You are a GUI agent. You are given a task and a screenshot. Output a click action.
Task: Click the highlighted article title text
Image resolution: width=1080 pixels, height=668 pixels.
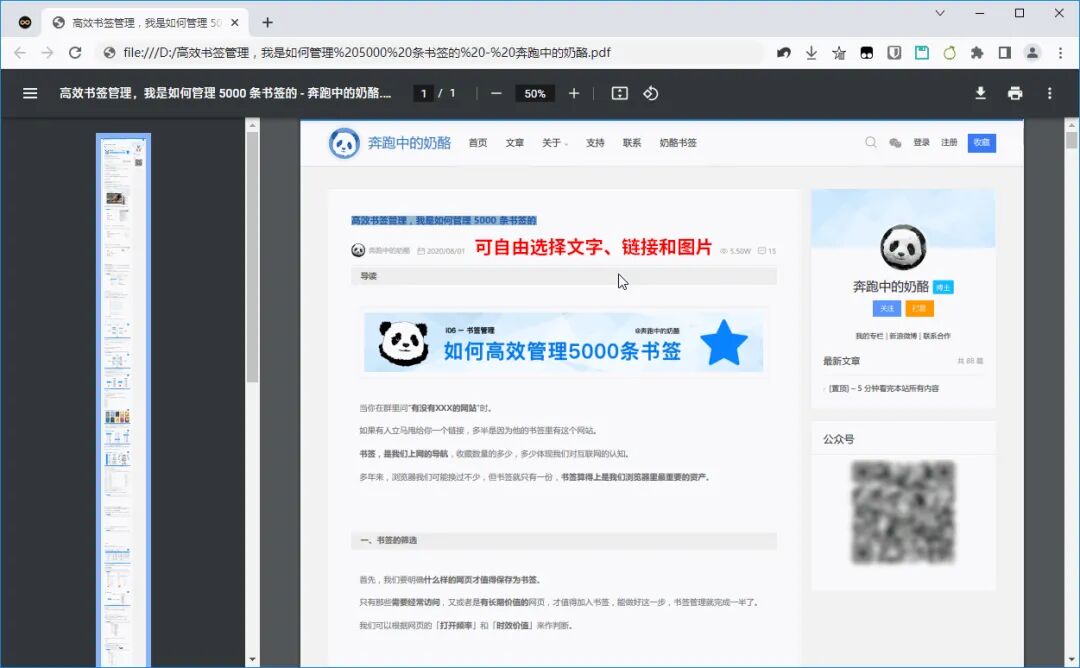(444, 220)
